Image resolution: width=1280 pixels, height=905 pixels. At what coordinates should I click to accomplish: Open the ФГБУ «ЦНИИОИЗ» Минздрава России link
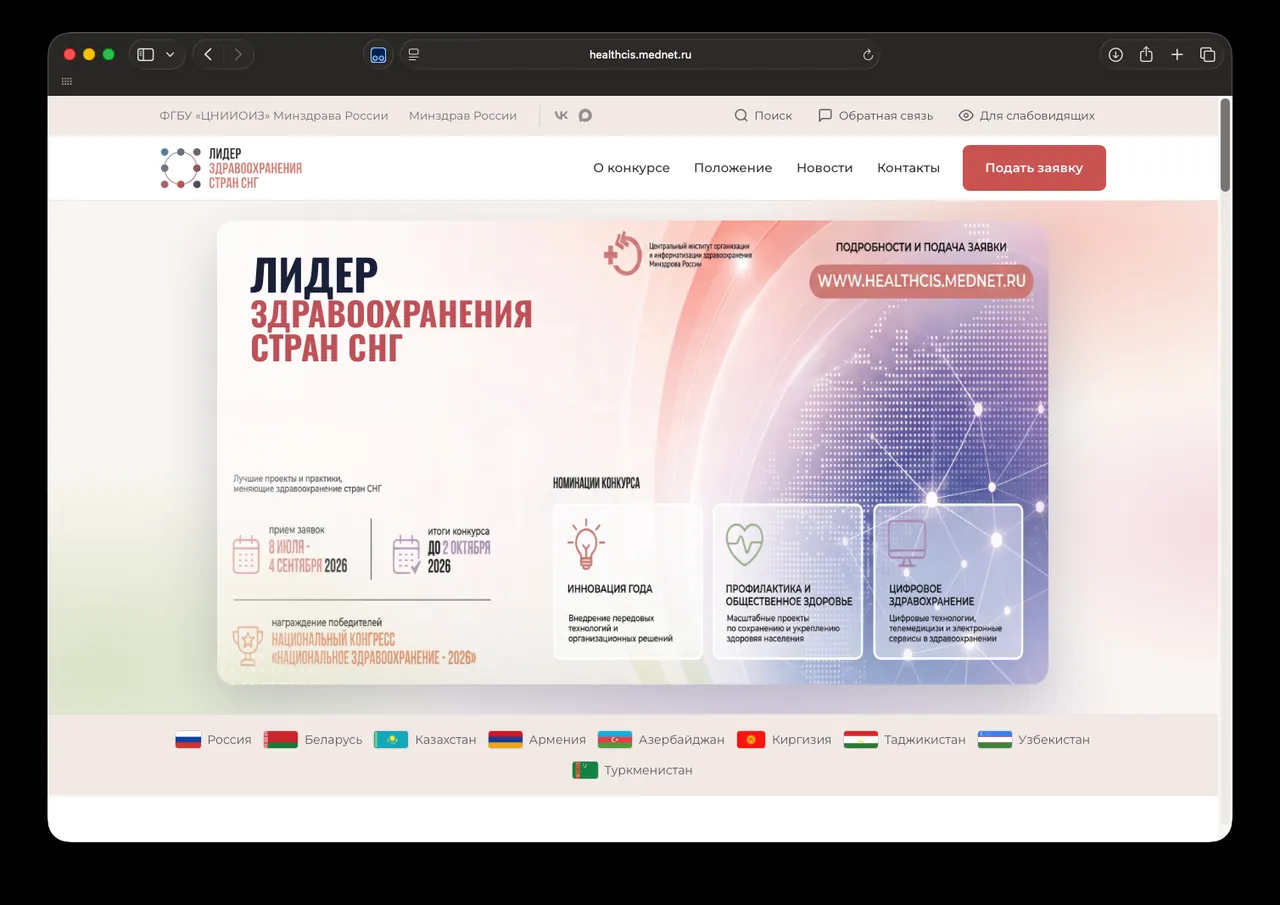(x=274, y=116)
